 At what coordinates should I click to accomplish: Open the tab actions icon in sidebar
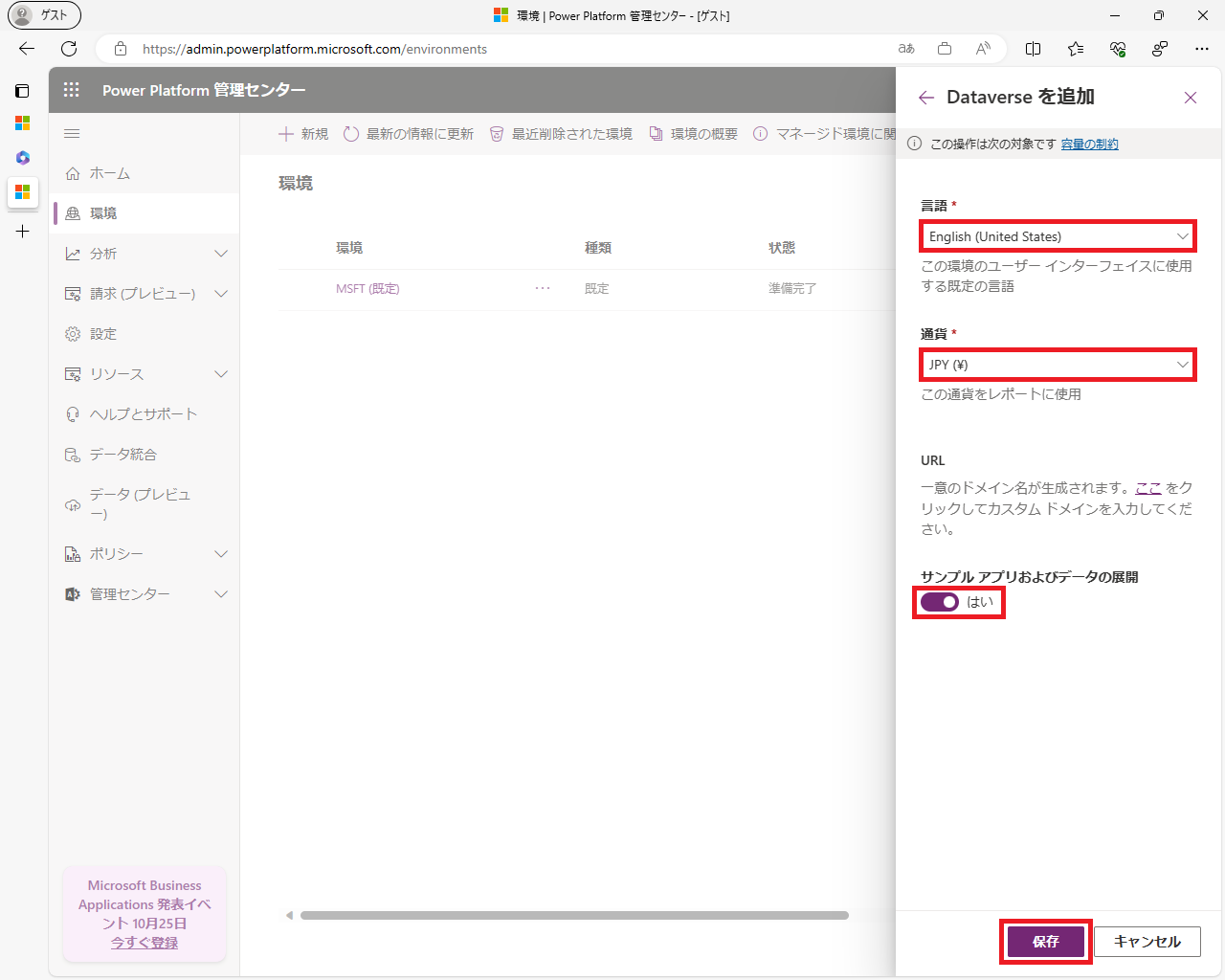click(x=22, y=91)
